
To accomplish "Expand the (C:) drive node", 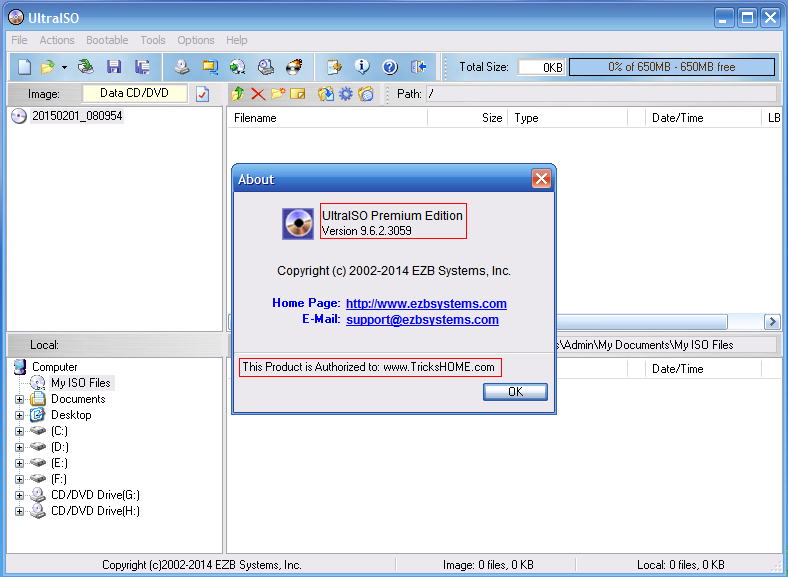I will 20,431.
